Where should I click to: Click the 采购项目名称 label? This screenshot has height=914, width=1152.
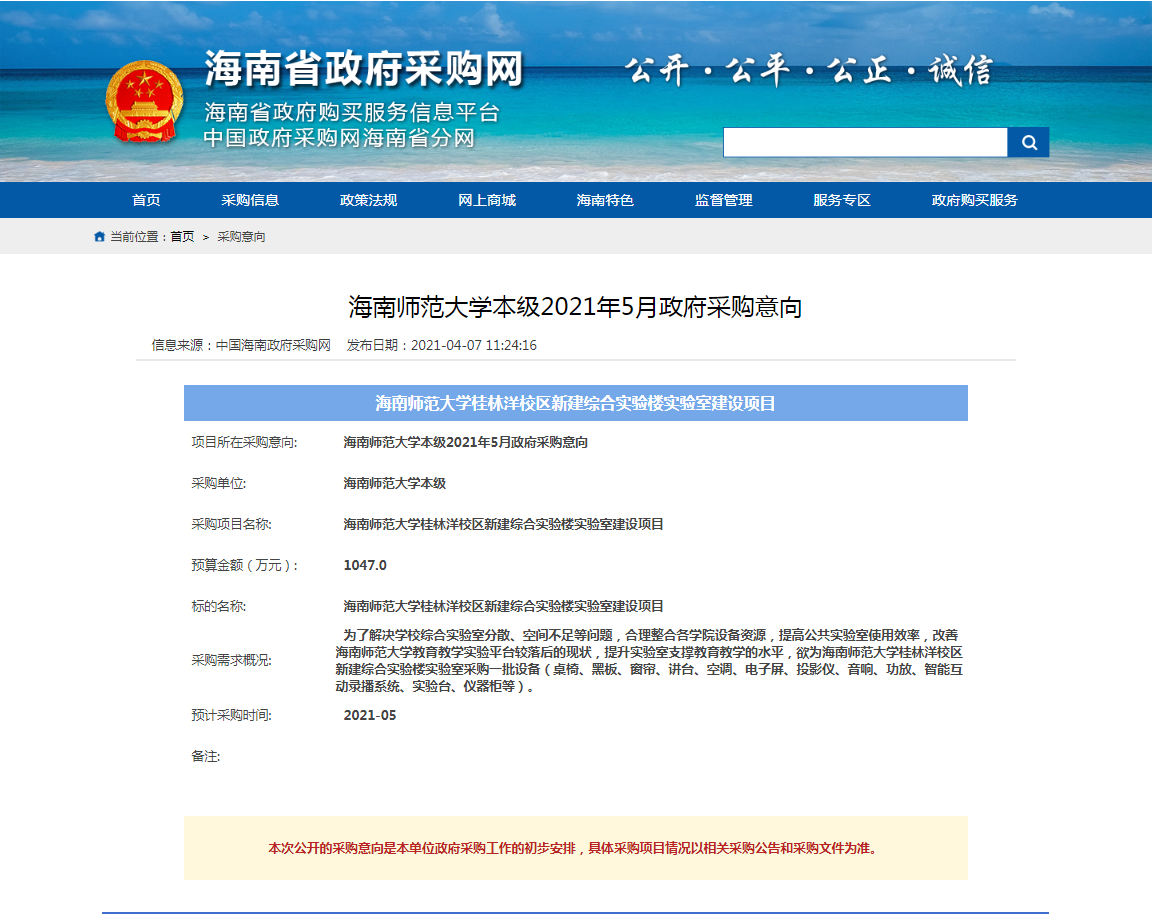pos(231,524)
